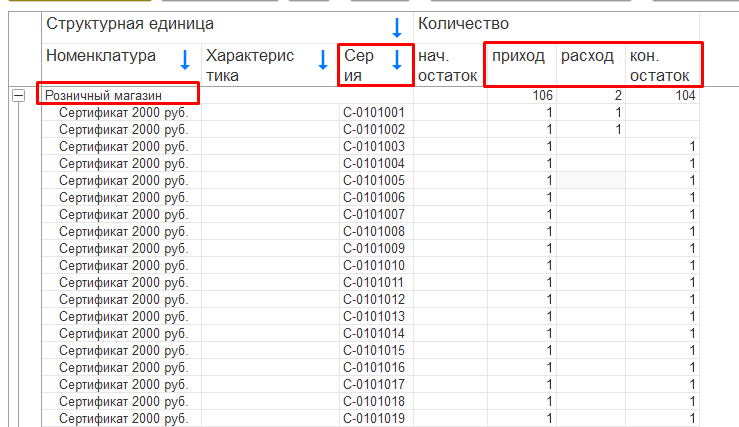Click the empty расход cell in row C-0101005
Screen dimensions: 739x427
click(591, 181)
